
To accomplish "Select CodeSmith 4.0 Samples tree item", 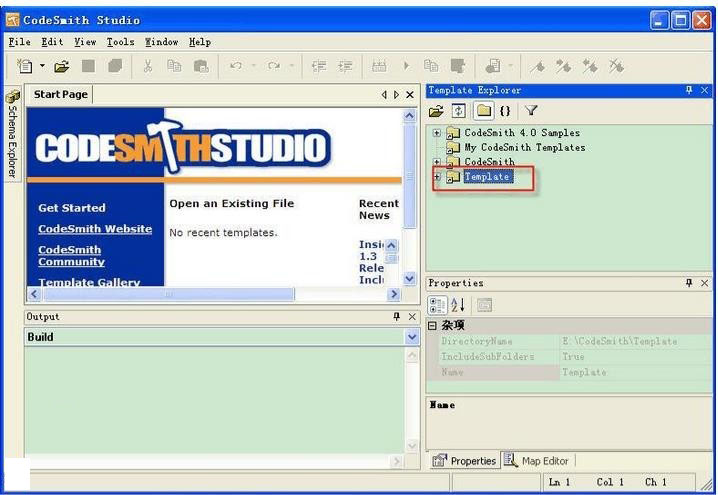I will [522, 133].
